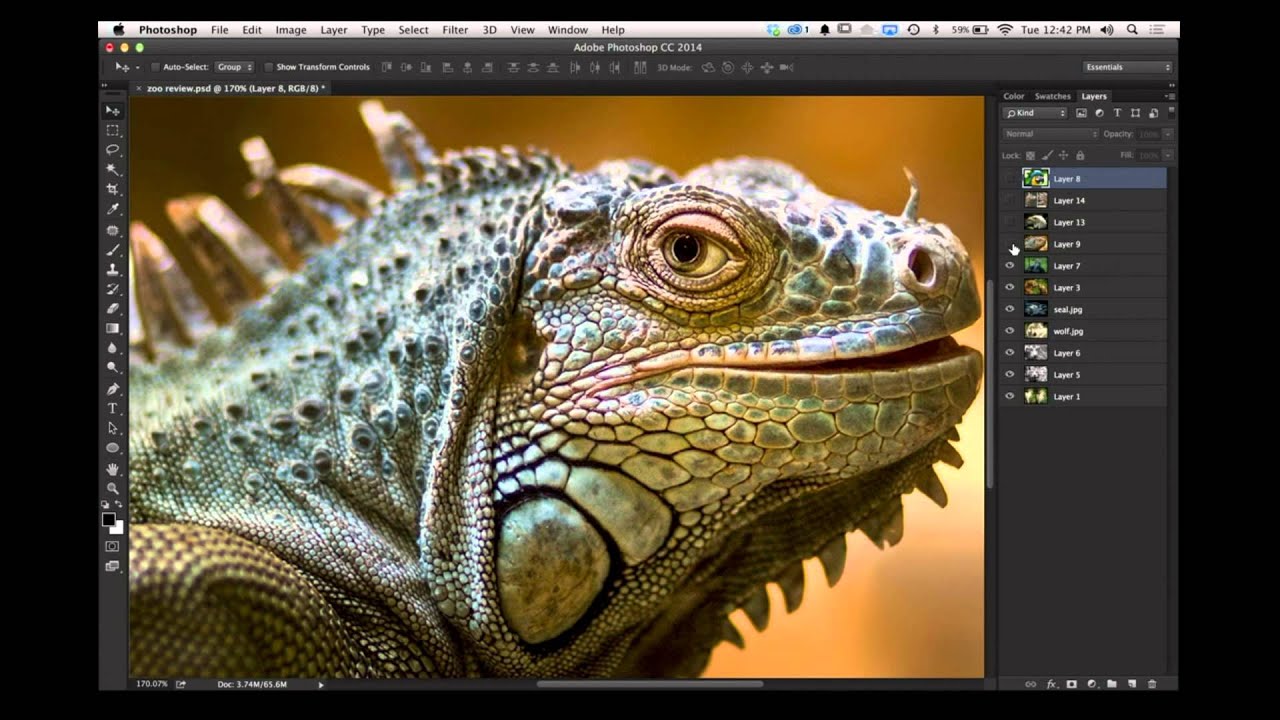Screen dimensions: 1280x720
Task: Enable Show Transform Controls checkbox
Action: [x=269, y=67]
